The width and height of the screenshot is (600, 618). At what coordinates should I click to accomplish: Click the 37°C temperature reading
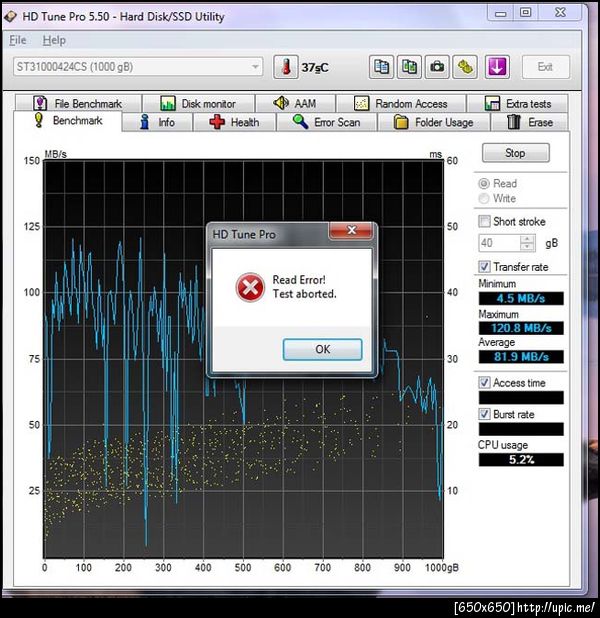315,68
